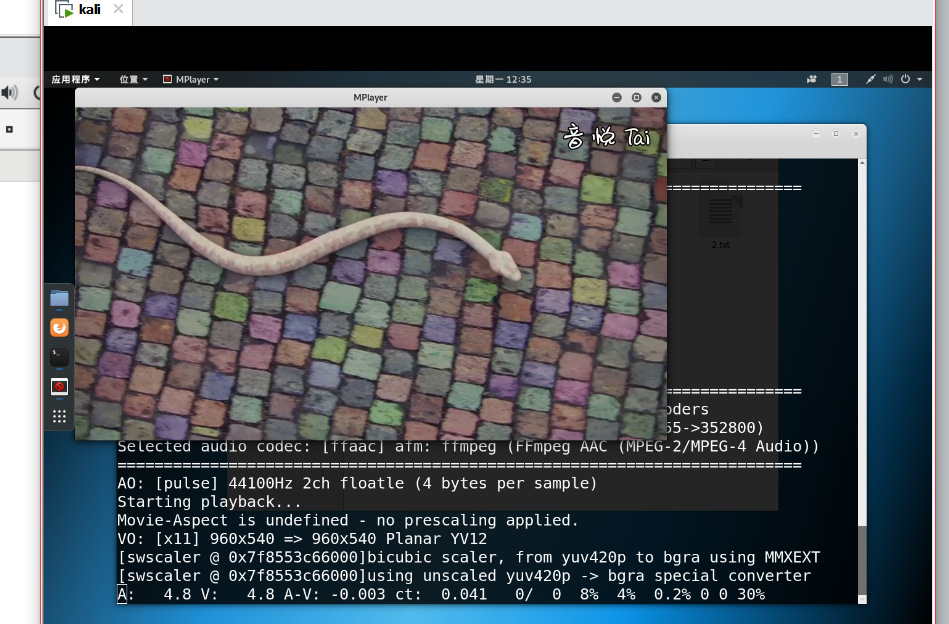Viewport: 949px width, 624px height.
Task: Maximize the MPlayer window
Action: point(636,97)
